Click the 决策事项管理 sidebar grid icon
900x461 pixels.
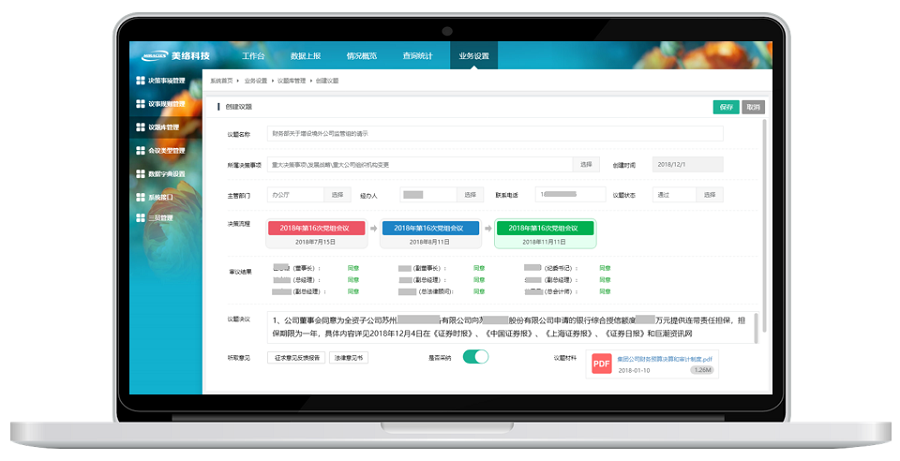[140, 80]
